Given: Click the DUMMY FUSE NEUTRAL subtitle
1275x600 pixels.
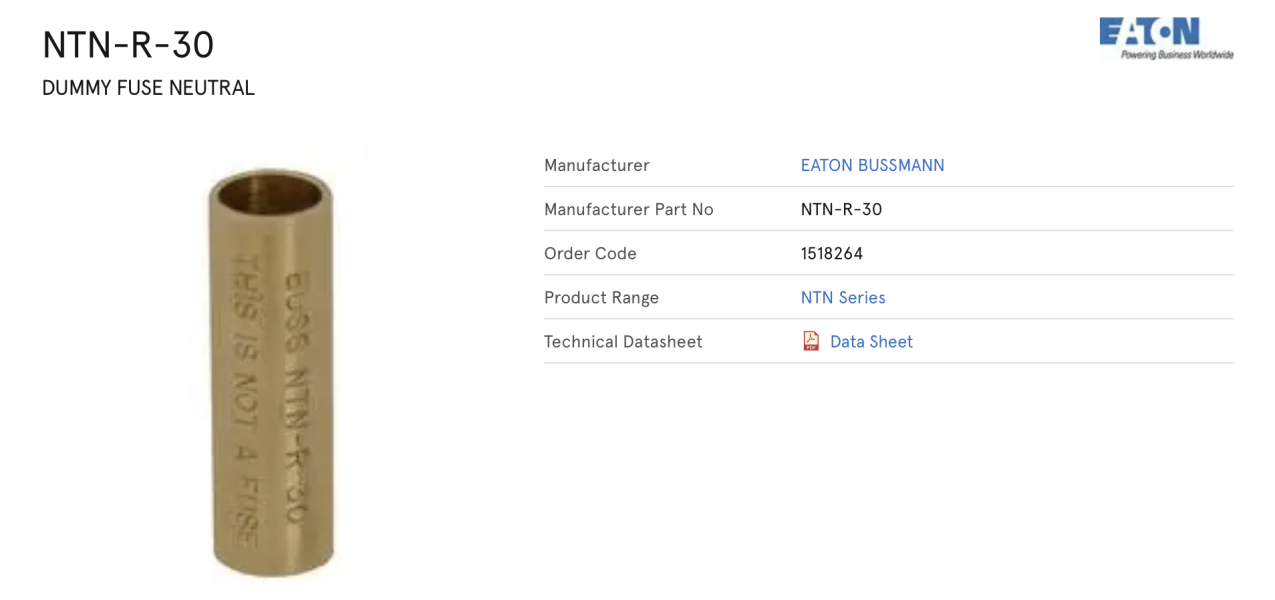Looking at the screenshot, I should (x=148, y=88).
